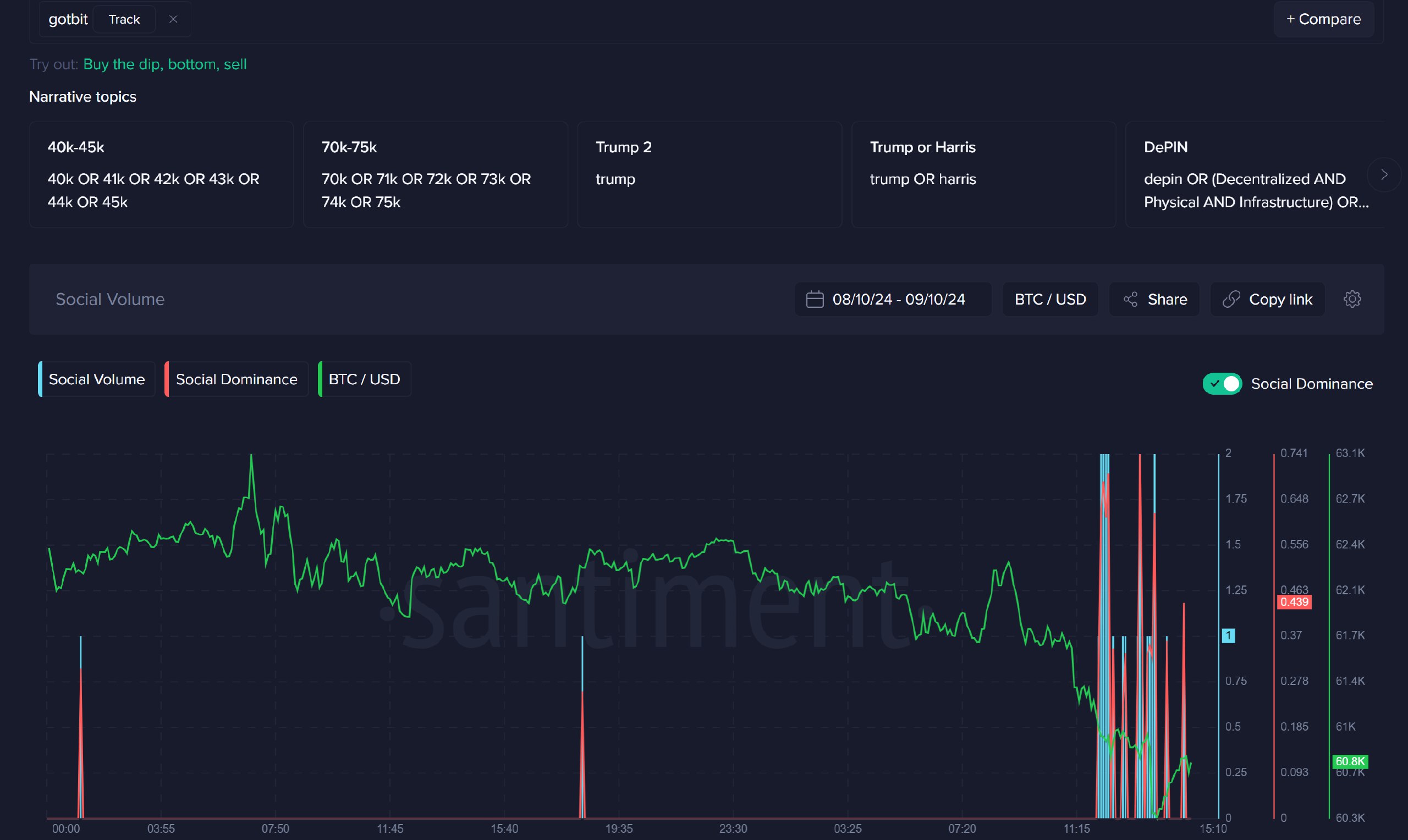Viewport: 1408px width, 840px height.
Task: Click the 60.8K price timeline marker
Action: click(1349, 761)
